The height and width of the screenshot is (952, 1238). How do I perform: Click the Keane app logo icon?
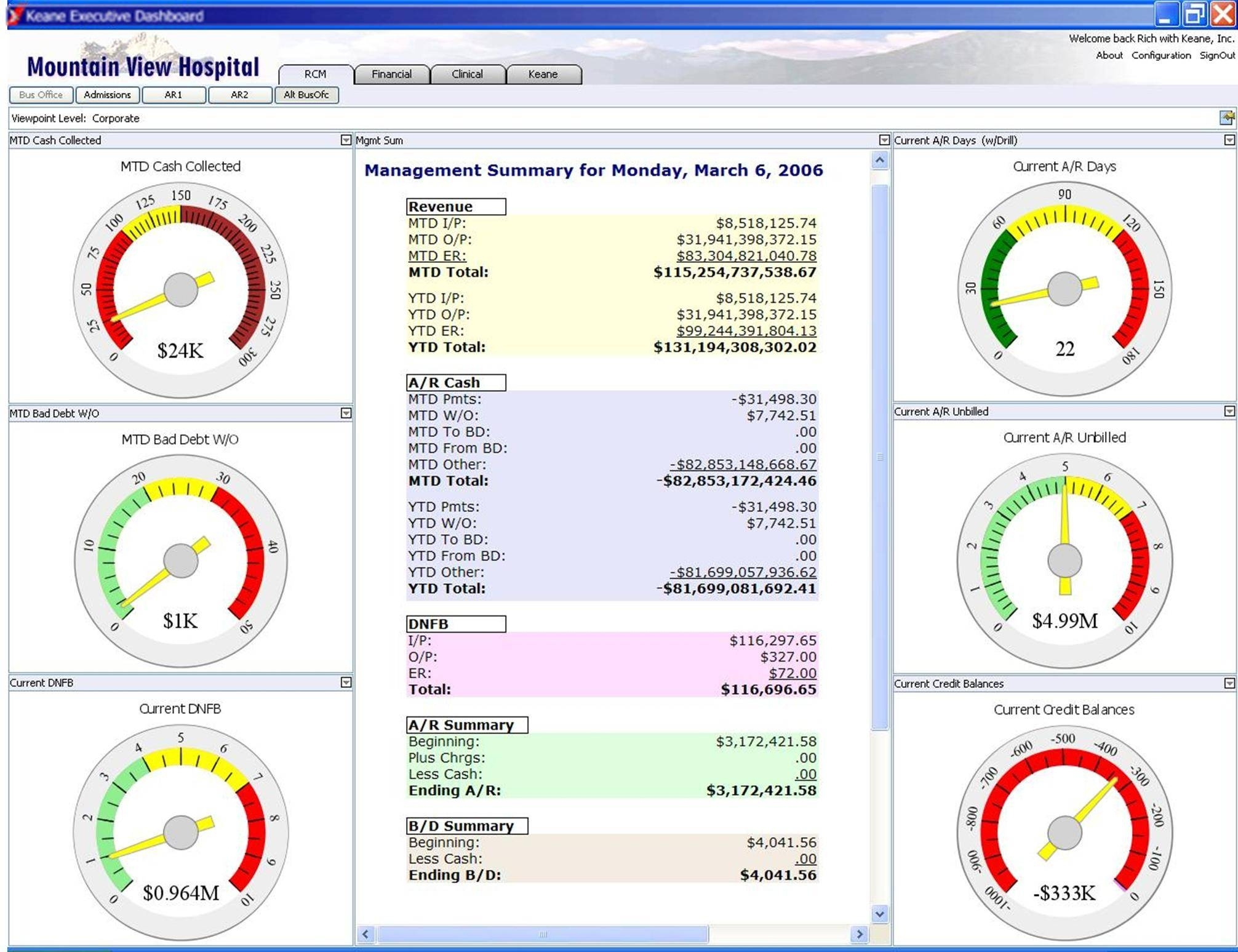[15, 15]
